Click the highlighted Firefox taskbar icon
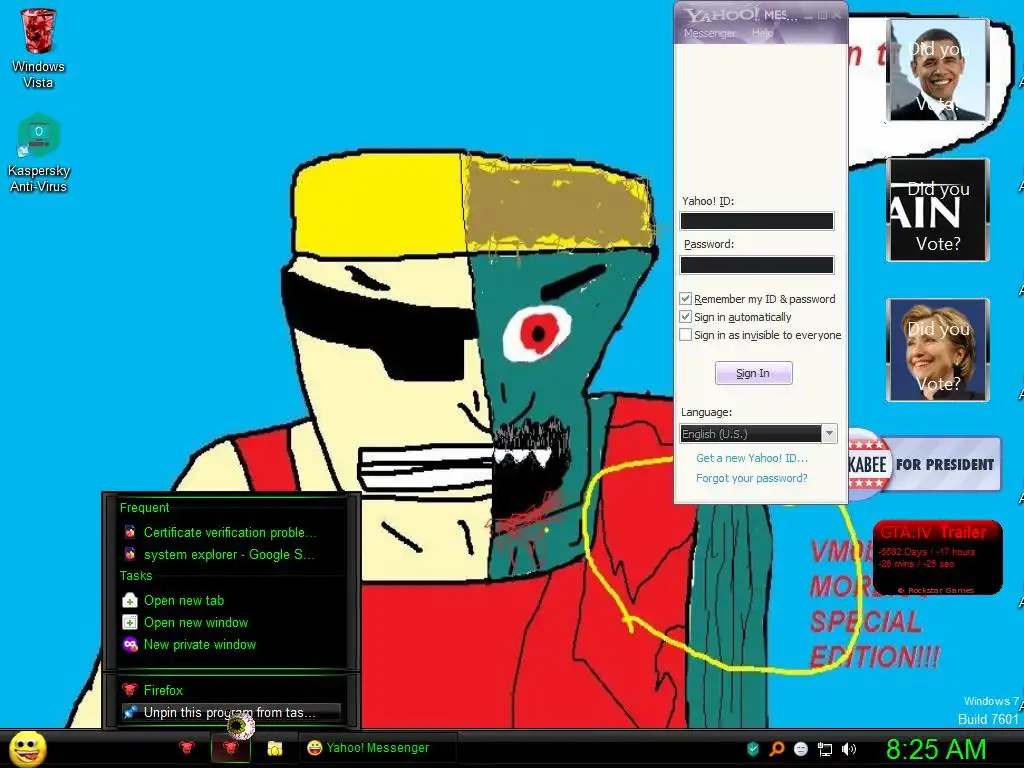The height and width of the screenshot is (768, 1024). tap(230, 748)
